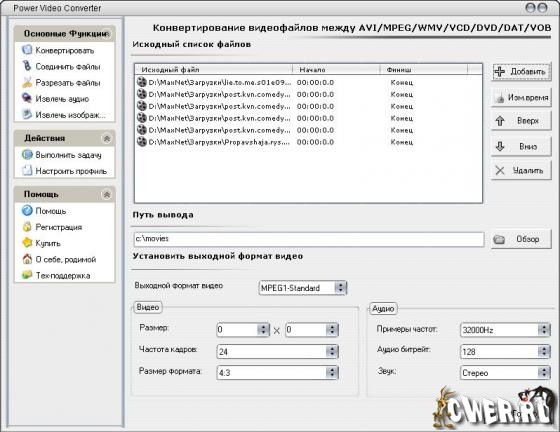Collapse the Помощь panel

point(106,195)
